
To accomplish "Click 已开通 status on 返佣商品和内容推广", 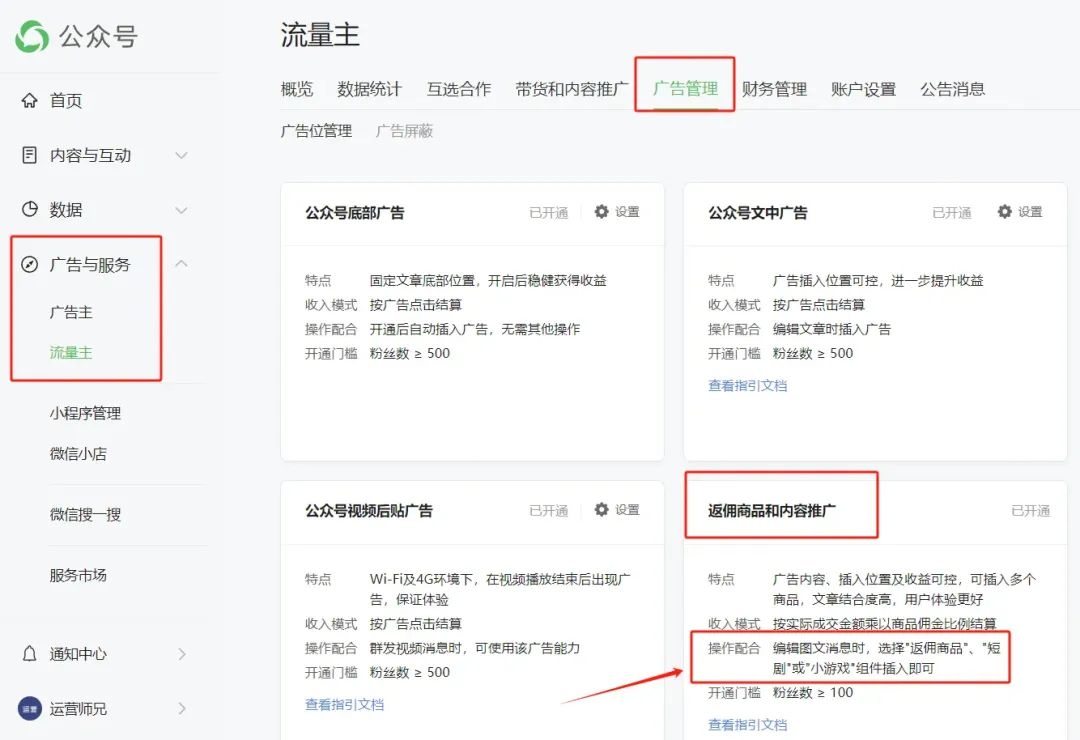I will (x=1030, y=511).
